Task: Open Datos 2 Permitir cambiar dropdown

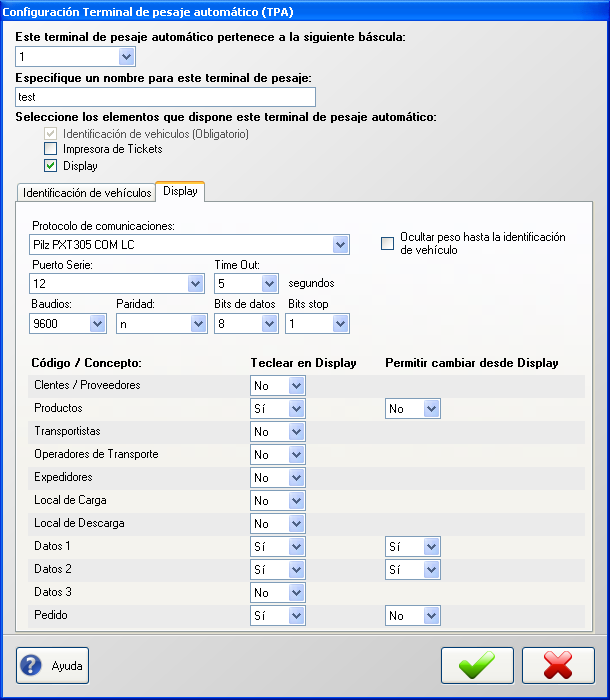Action: [x=413, y=570]
